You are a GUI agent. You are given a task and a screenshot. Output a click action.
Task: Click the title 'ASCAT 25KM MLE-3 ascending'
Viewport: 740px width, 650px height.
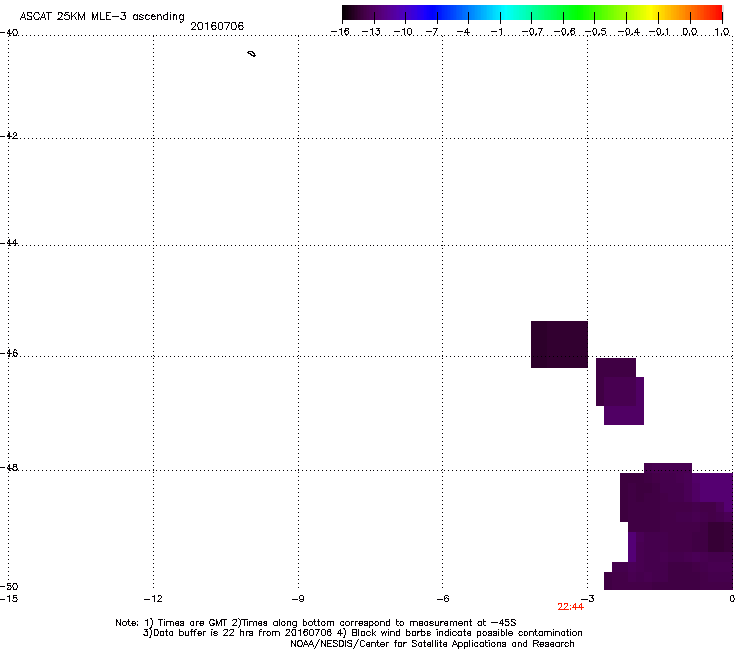[102, 17]
